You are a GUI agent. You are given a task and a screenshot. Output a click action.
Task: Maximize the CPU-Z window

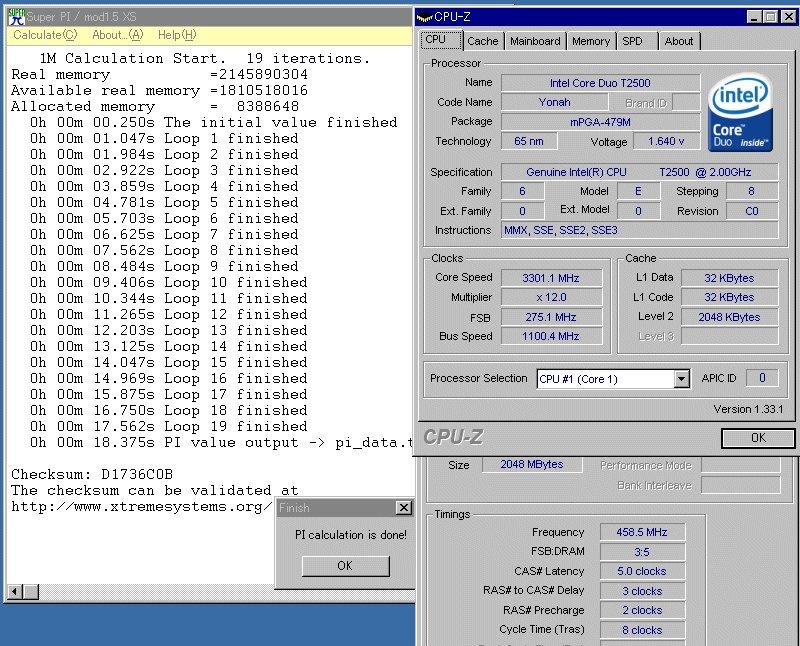click(x=771, y=17)
